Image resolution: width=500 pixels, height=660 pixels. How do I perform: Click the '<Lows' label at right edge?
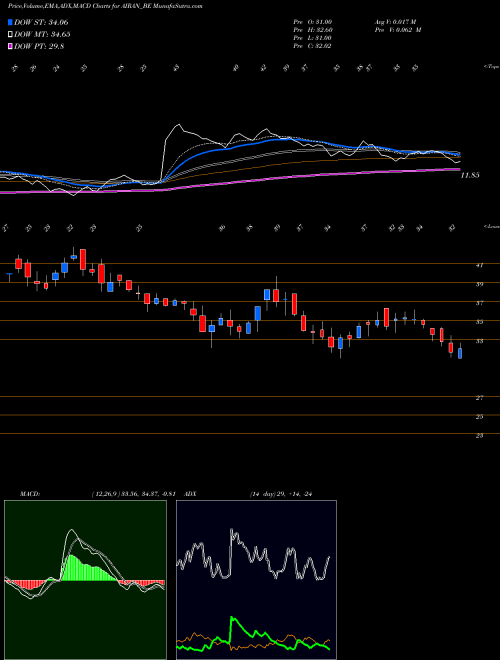click(491, 226)
